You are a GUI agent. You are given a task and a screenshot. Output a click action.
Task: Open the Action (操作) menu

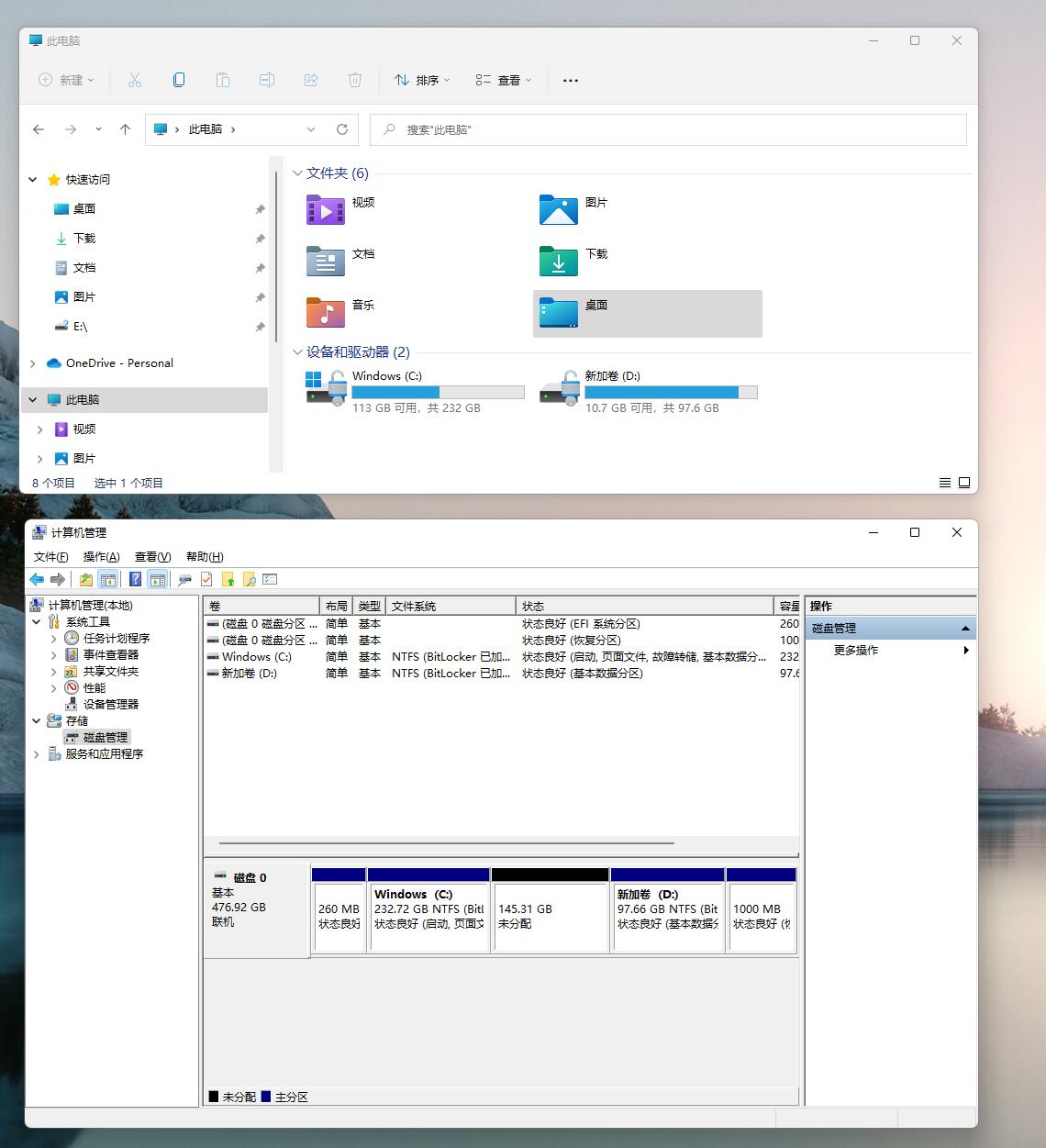tap(101, 557)
